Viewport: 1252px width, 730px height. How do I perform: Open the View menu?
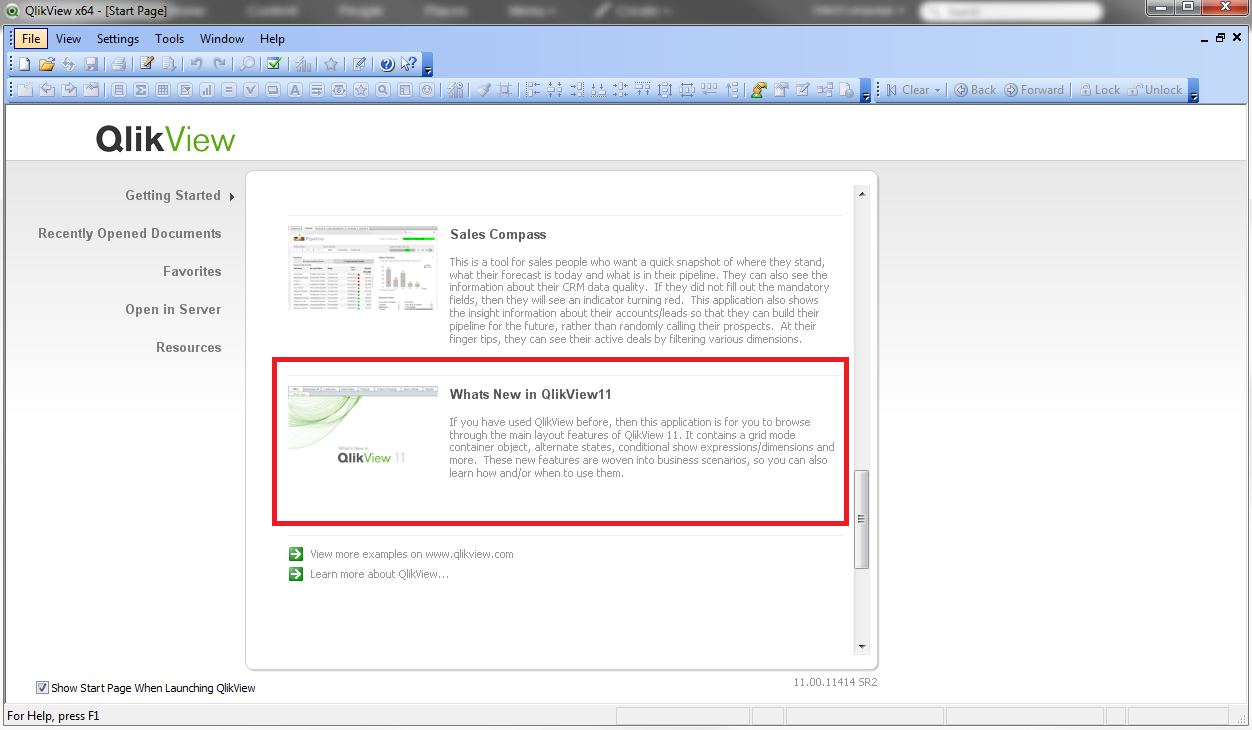coord(68,39)
